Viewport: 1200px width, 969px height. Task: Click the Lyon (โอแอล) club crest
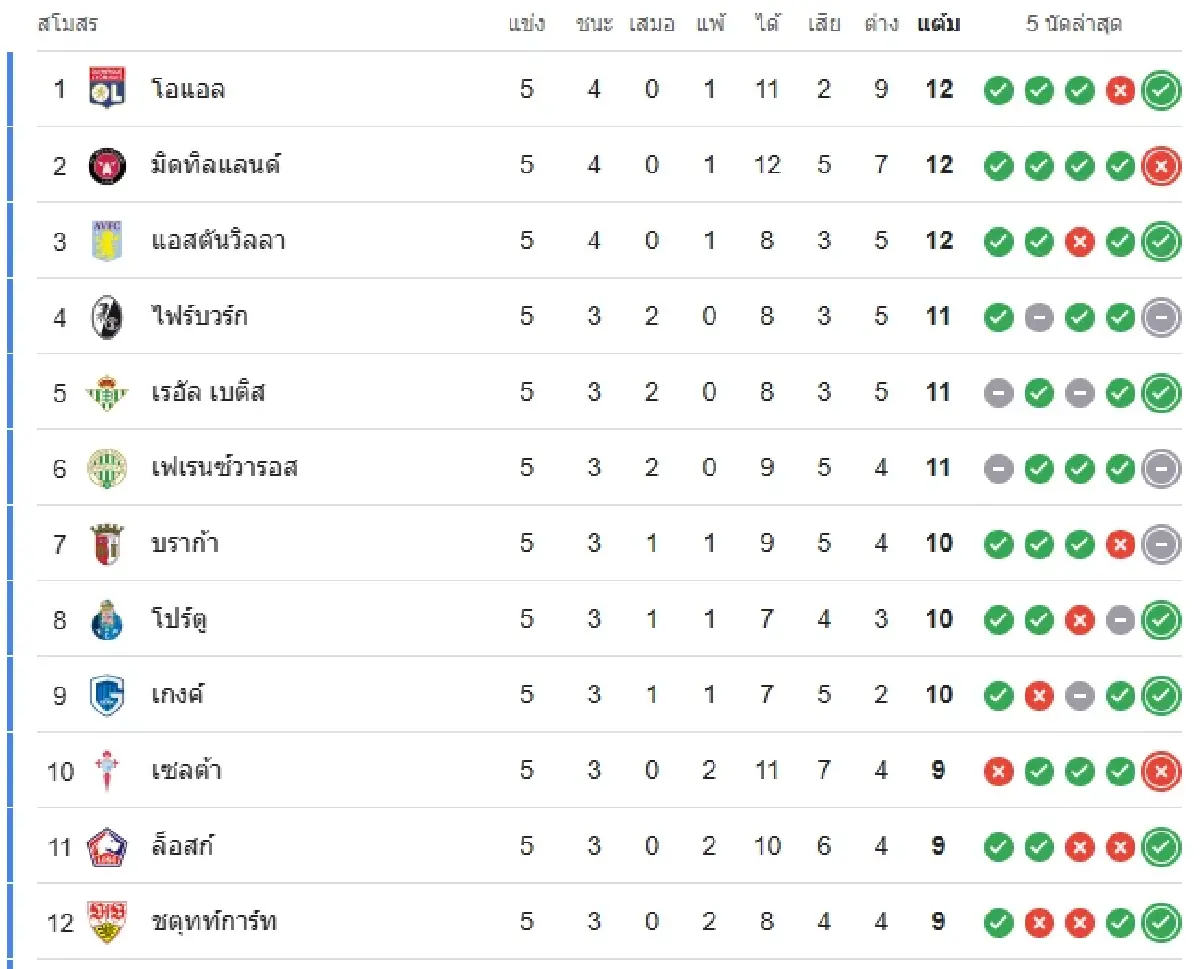coord(106,89)
